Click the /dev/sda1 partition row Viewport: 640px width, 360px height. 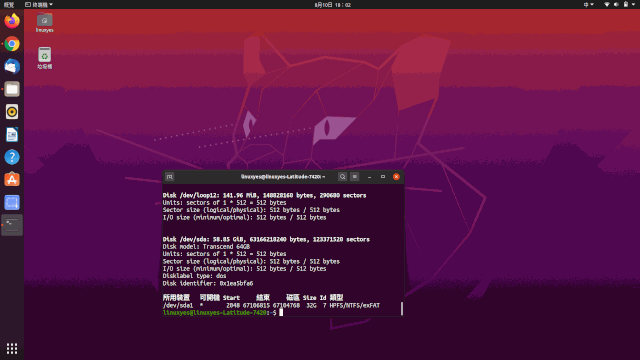pyautogui.click(x=271, y=306)
